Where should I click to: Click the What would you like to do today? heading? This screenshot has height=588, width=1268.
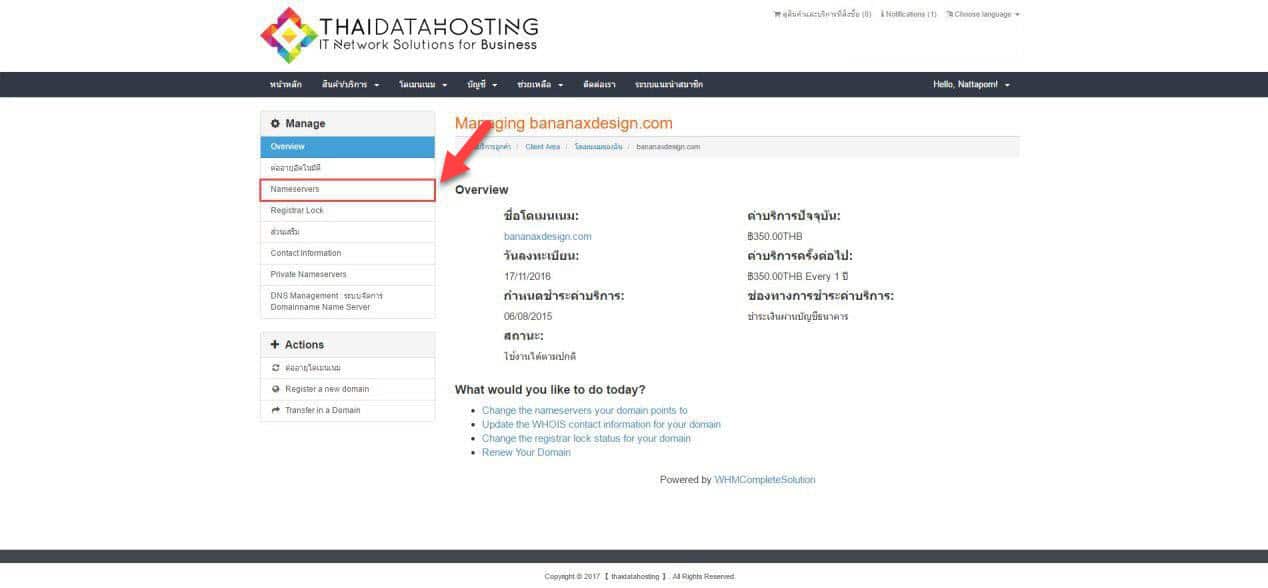(x=550, y=390)
